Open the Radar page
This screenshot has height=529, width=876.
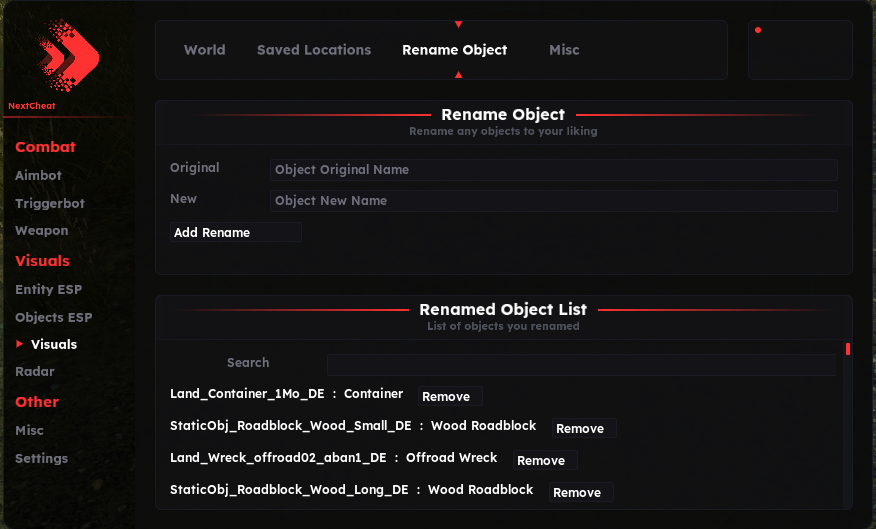pyautogui.click(x=35, y=371)
